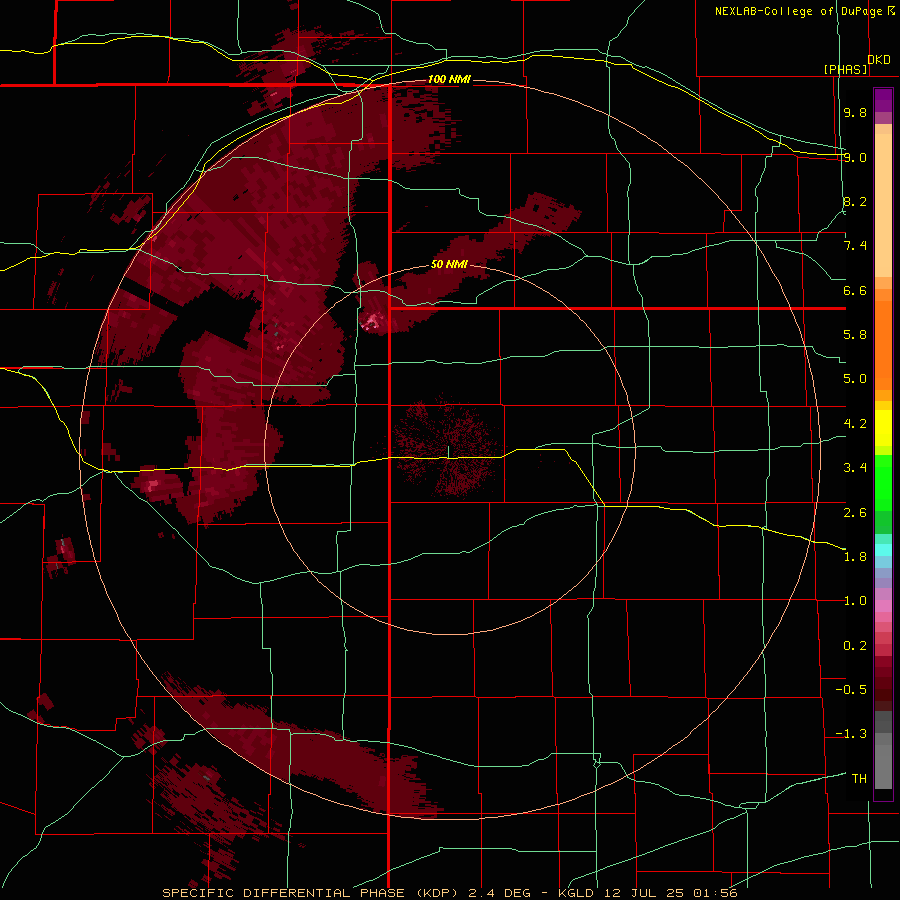Viewport: 900px width, 900px height.
Task: Click the -1.3 value on the color scale
Action: [x=851, y=734]
